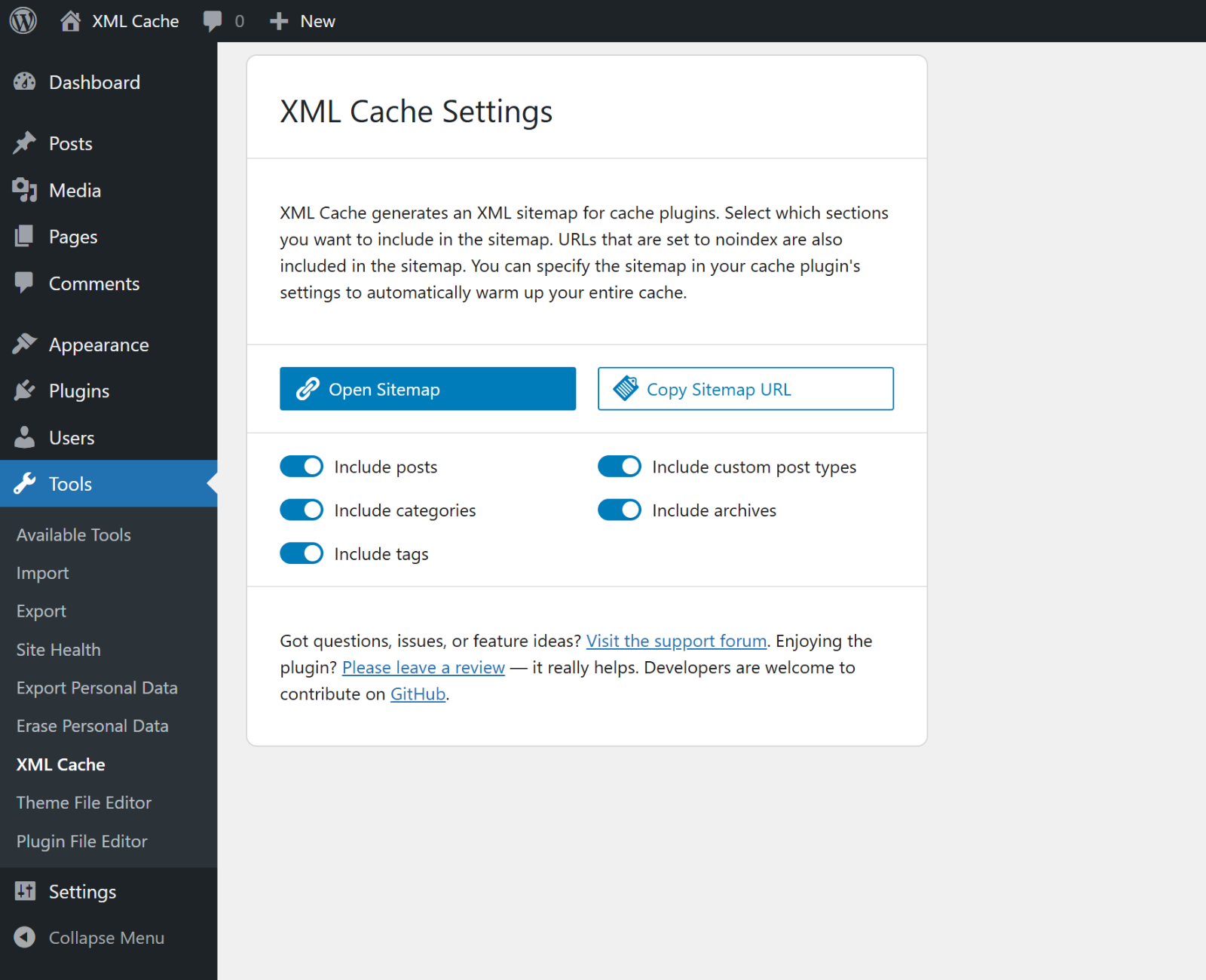Open Dashboard via its gauge icon
The width and height of the screenshot is (1206, 980).
pyautogui.click(x=25, y=82)
